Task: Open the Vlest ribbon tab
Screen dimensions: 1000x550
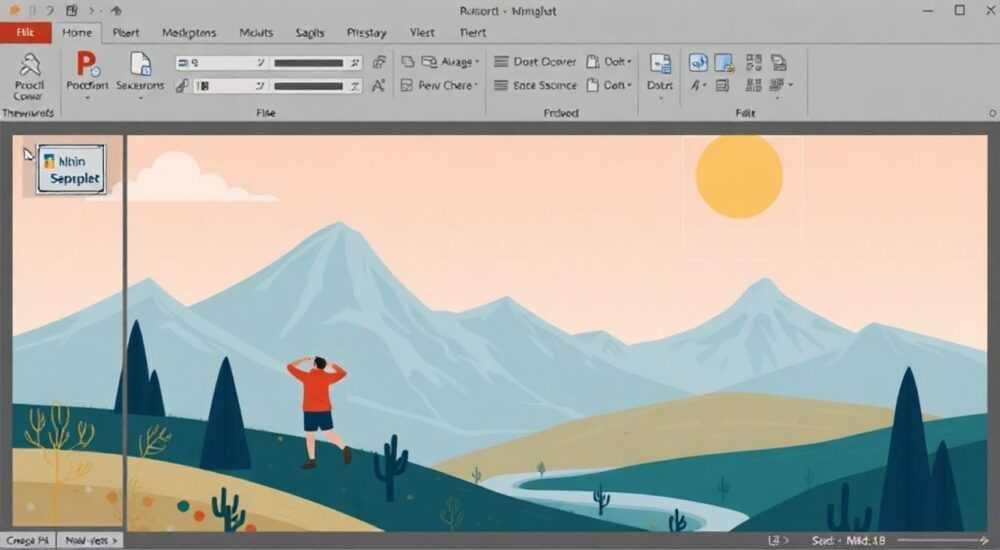Action: click(x=422, y=33)
